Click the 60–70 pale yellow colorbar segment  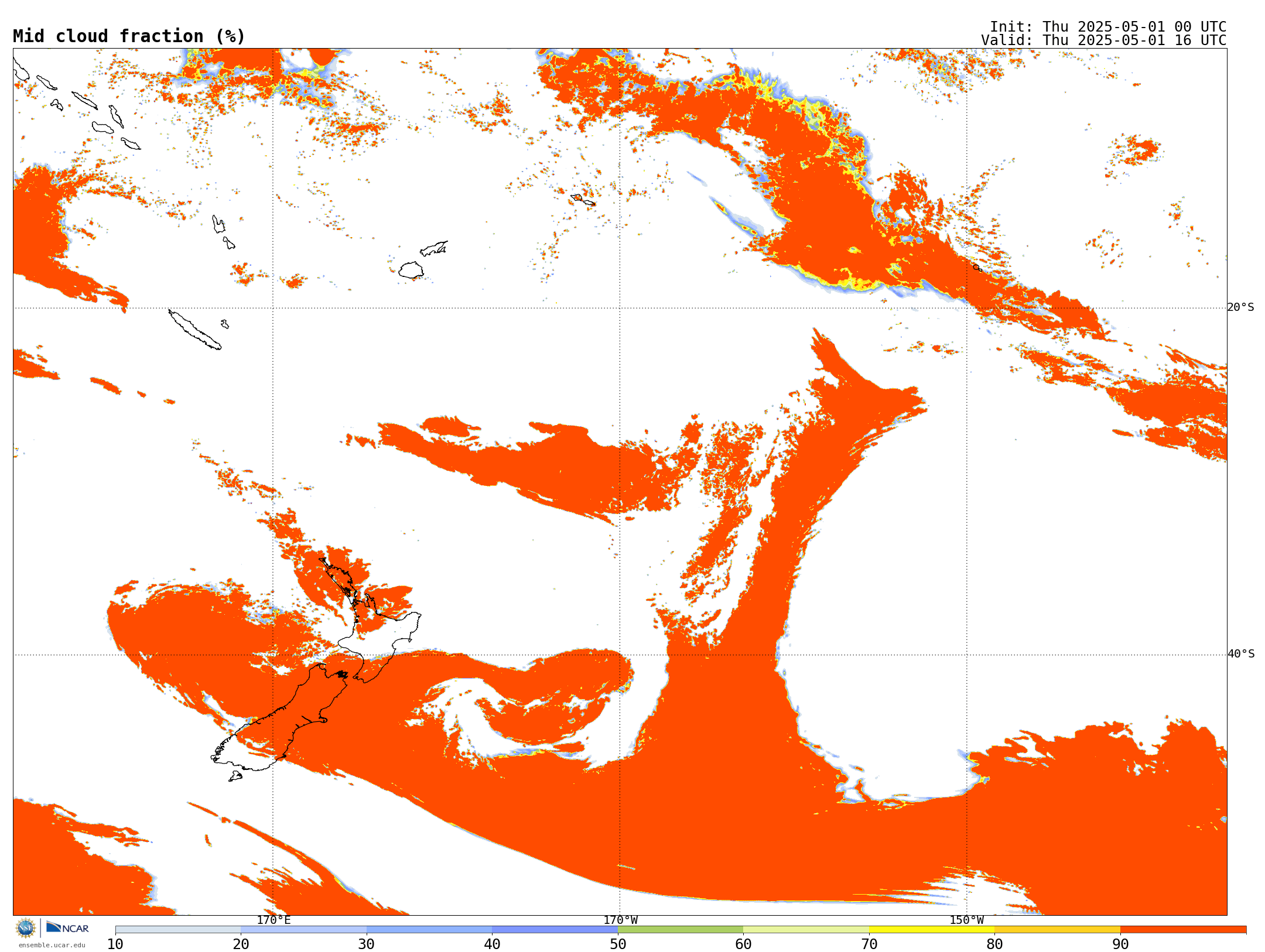[x=806, y=930]
